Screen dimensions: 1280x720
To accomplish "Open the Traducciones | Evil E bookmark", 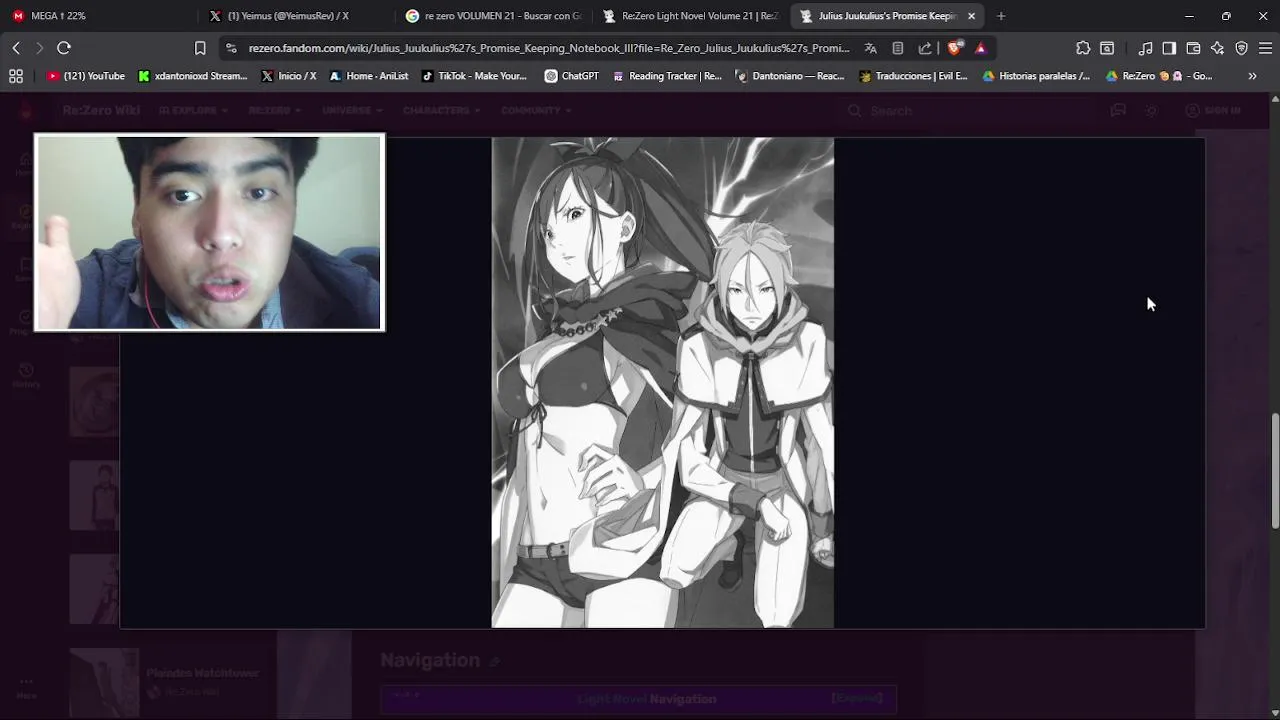I will coord(913,76).
